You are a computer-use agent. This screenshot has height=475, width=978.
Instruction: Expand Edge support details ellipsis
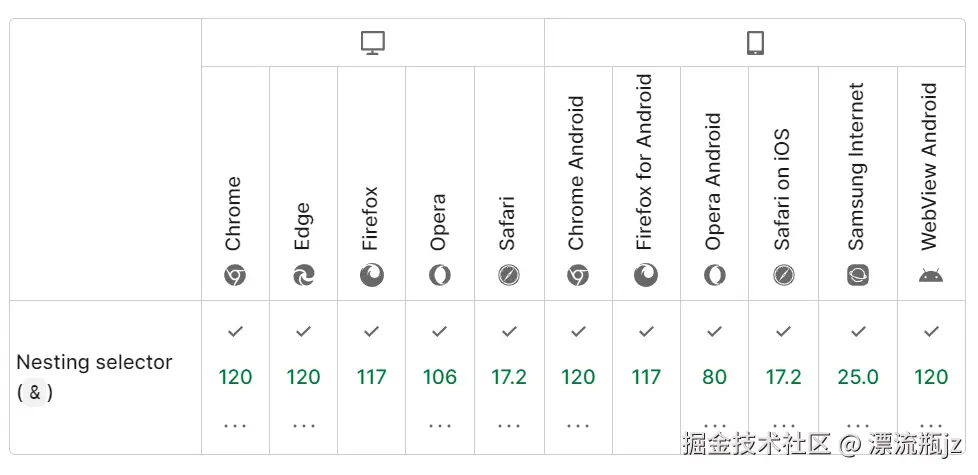pyautogui.click(x=304, y=425)
